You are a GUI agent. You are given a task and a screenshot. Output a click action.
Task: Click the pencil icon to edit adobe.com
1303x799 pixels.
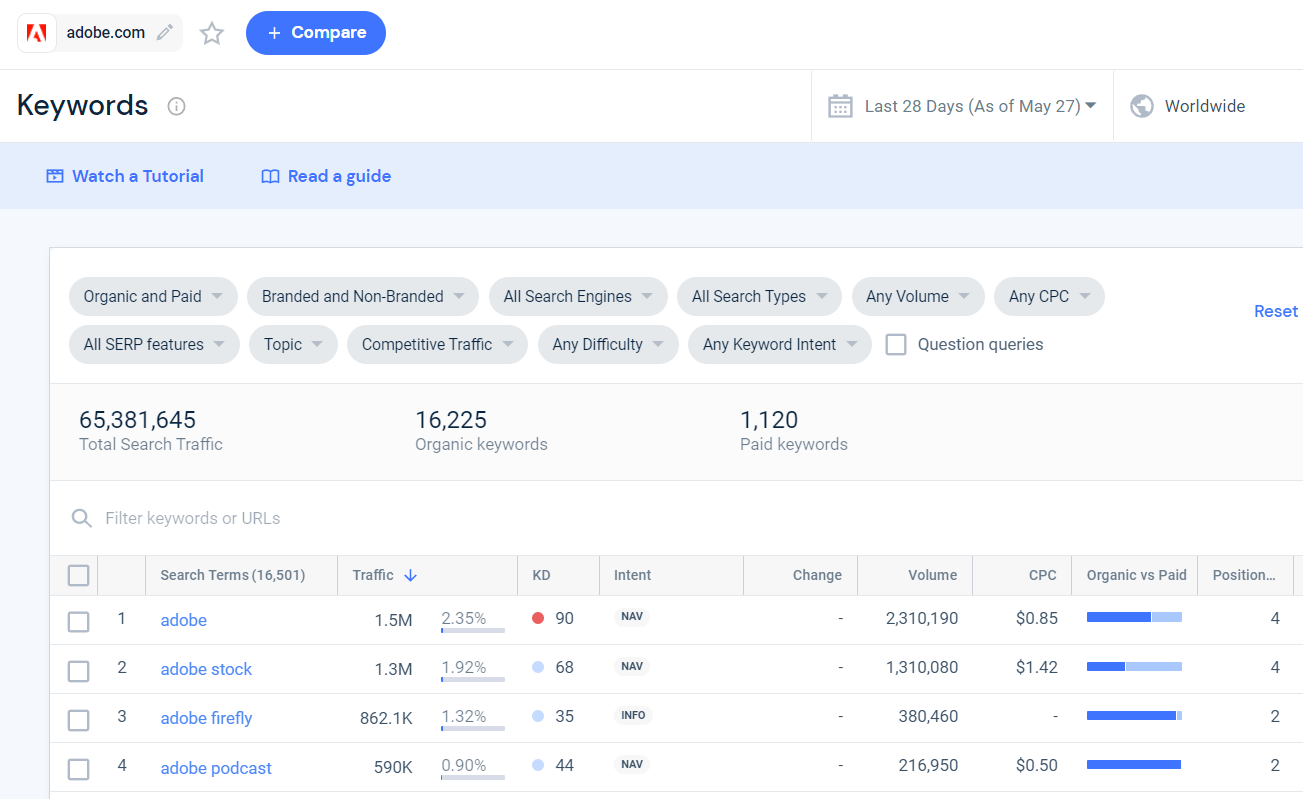(165, 32)
